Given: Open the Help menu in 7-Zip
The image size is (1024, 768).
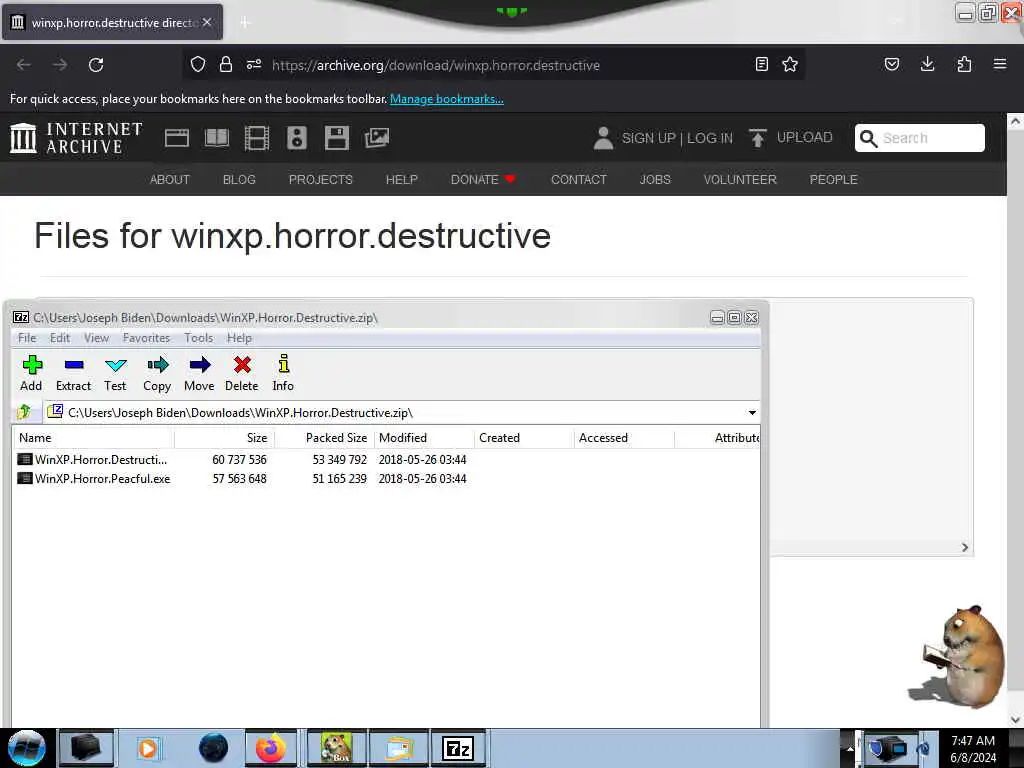Looking at the screenshot, I should coord(239,338).
